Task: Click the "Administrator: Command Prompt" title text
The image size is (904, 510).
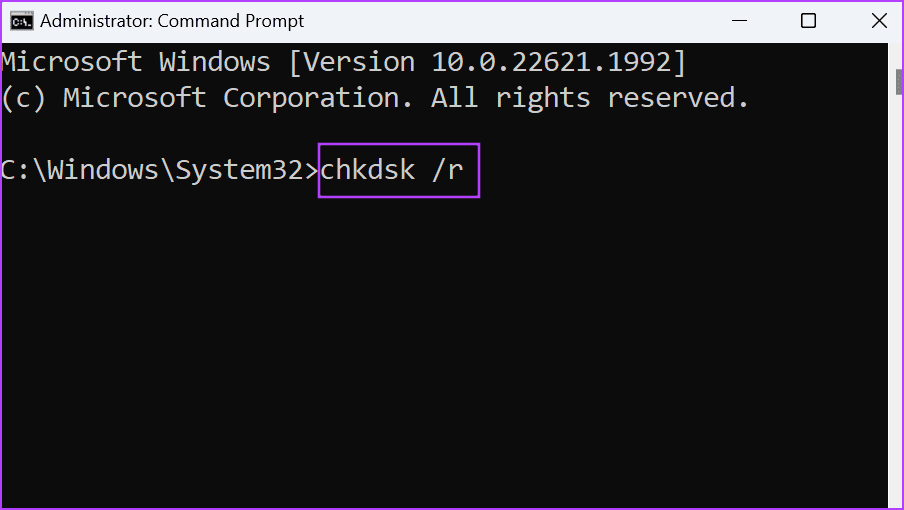Action: pyautogui.click(x=172, y=21)
